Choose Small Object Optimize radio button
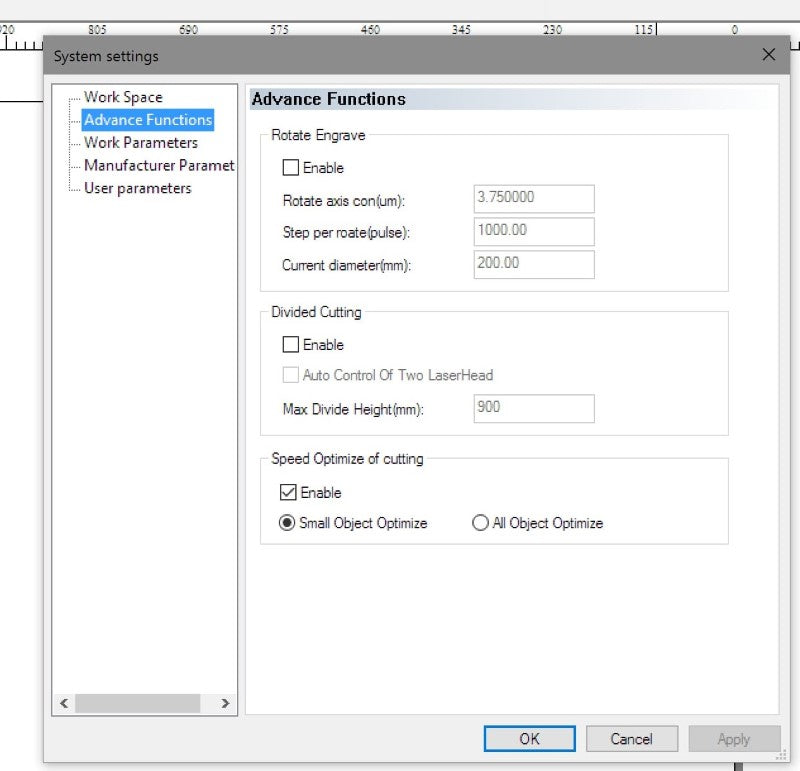The width and height of the screenshot is (800, 771). pos(286,523)
